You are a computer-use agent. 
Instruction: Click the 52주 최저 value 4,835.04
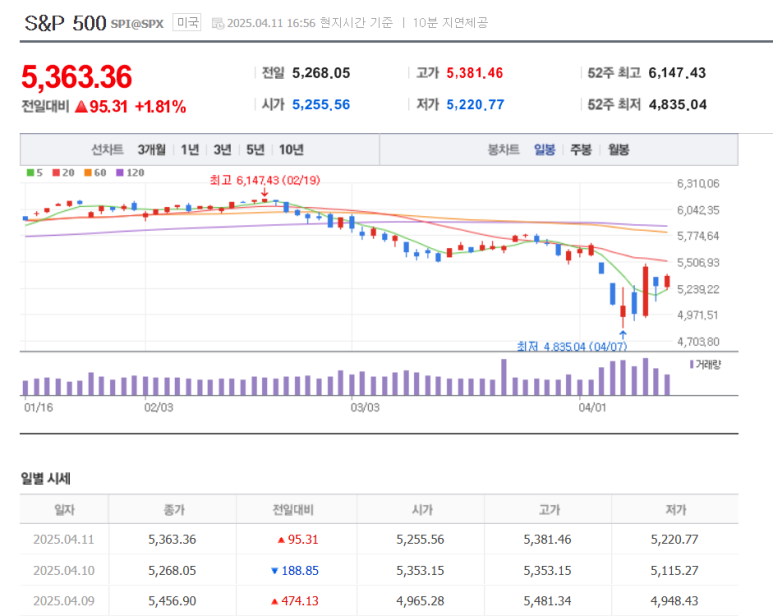coord(678,104)
